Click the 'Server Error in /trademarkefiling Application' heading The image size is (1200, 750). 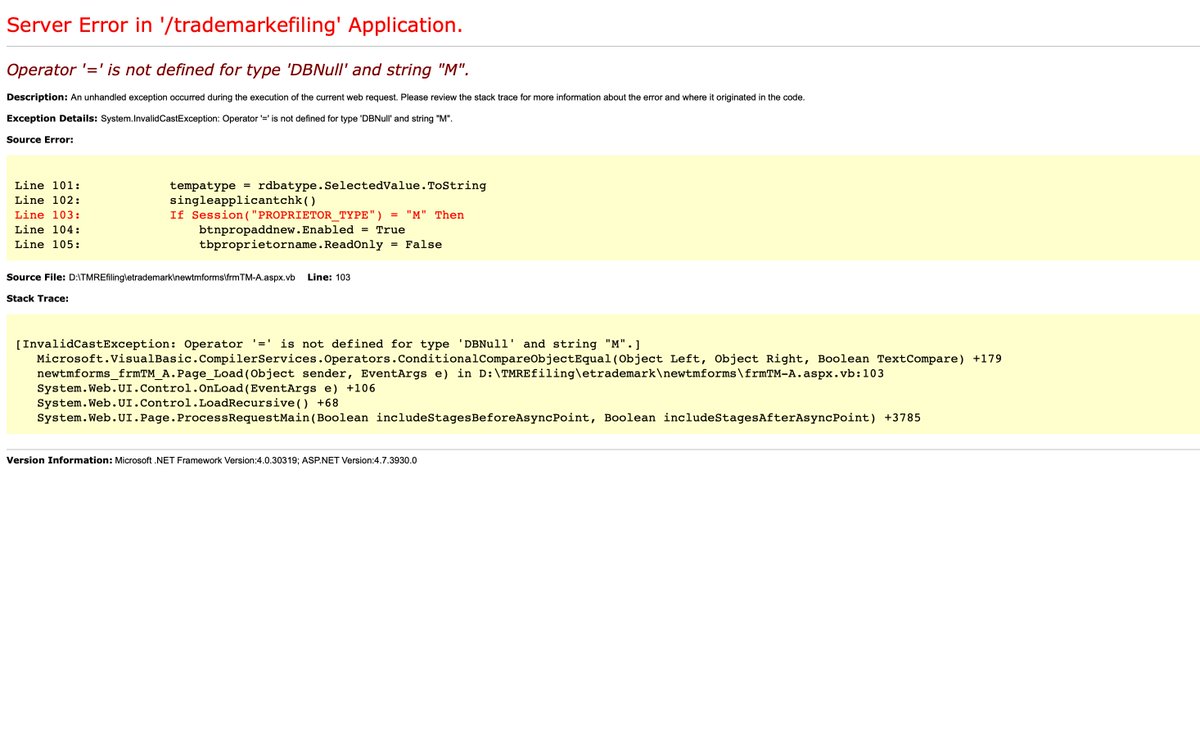tap(234, 24)
